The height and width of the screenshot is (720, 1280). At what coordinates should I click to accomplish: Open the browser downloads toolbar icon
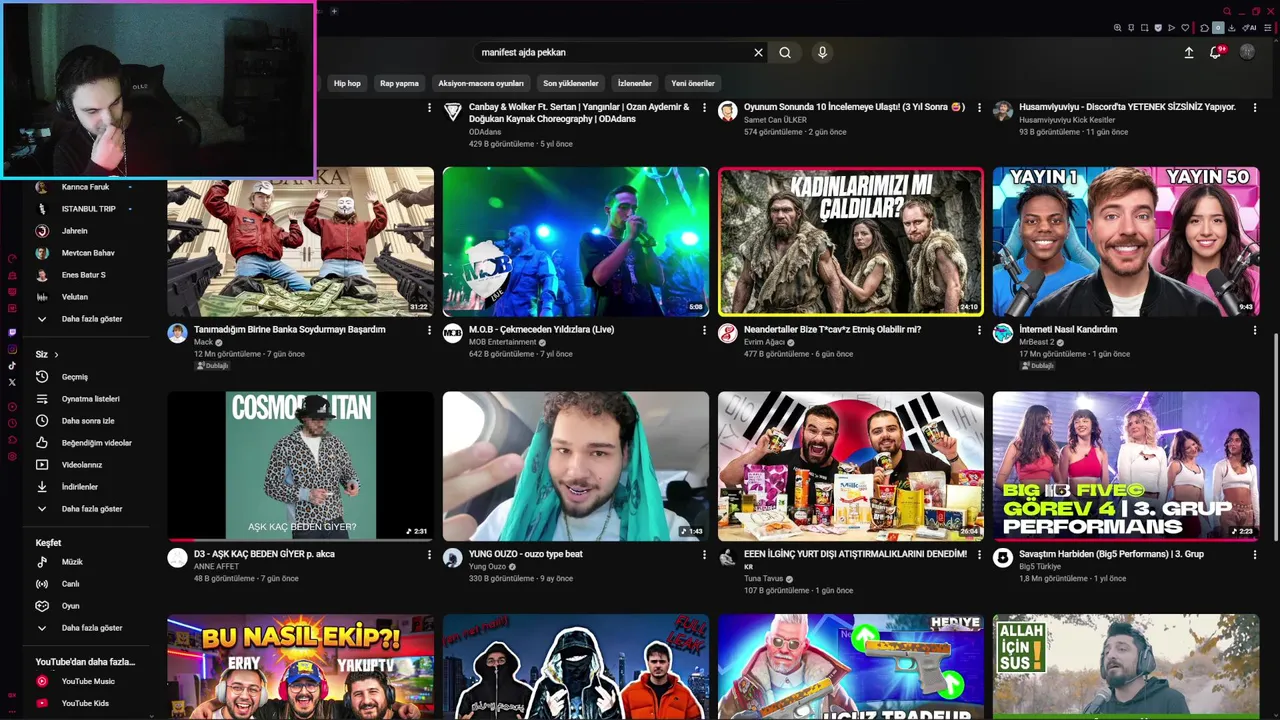(1232, 28)
